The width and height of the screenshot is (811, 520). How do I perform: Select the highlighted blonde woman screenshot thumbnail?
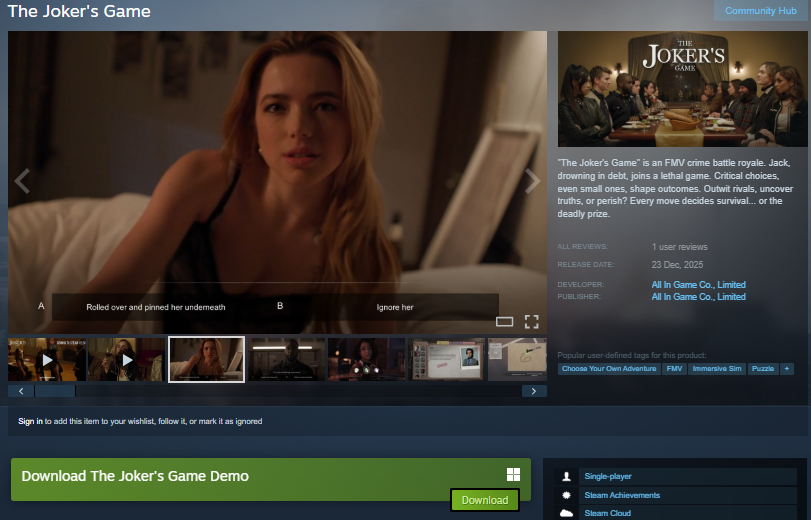coord(206,360)
